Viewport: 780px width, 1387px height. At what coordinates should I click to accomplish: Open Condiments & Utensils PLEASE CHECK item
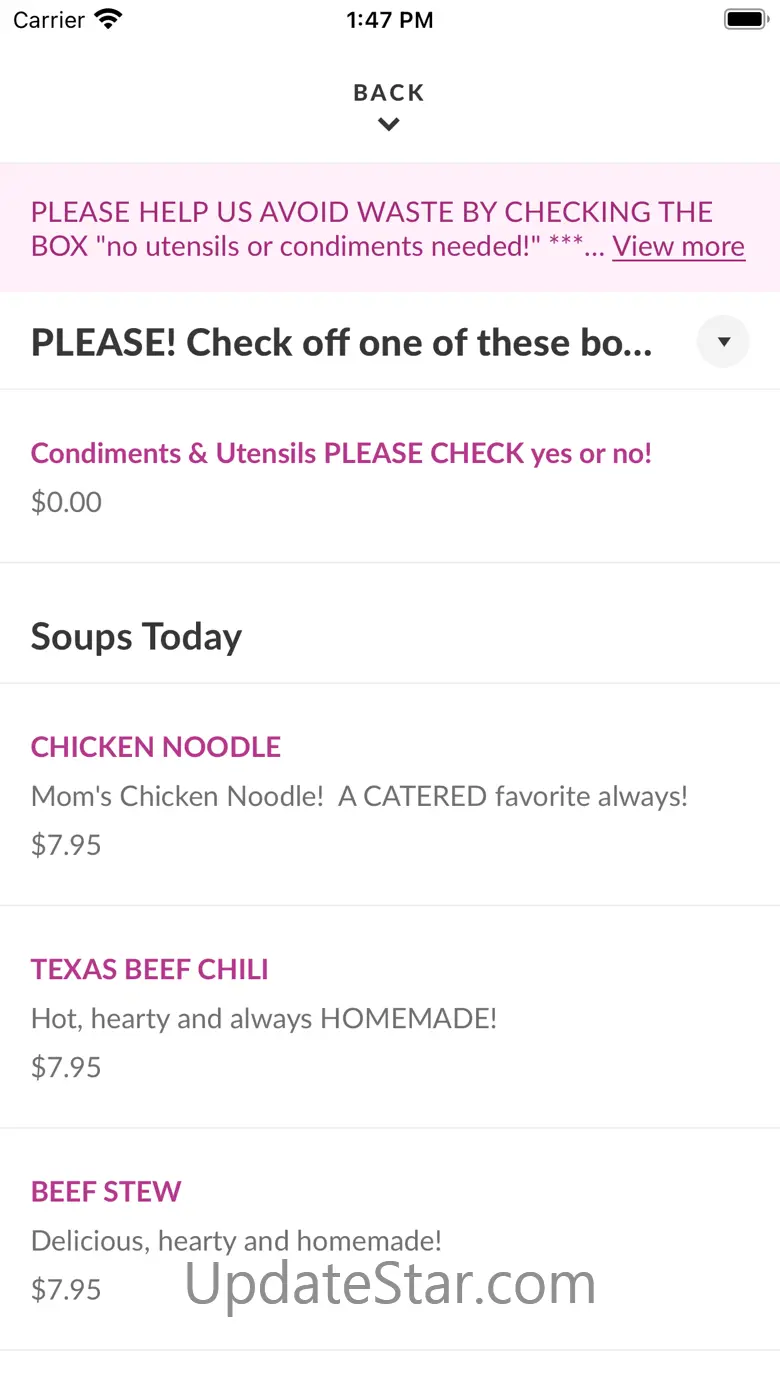341,453
